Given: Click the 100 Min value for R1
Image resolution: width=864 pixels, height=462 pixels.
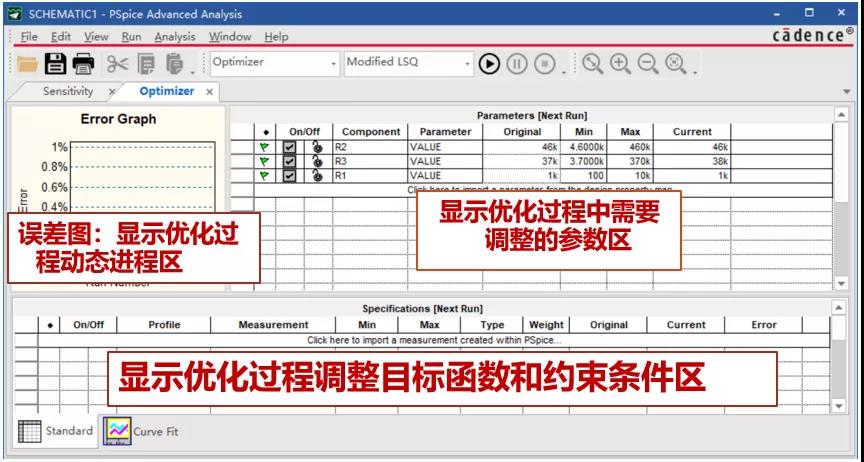Looking at the screenshot, I should [x=584, y=176].
